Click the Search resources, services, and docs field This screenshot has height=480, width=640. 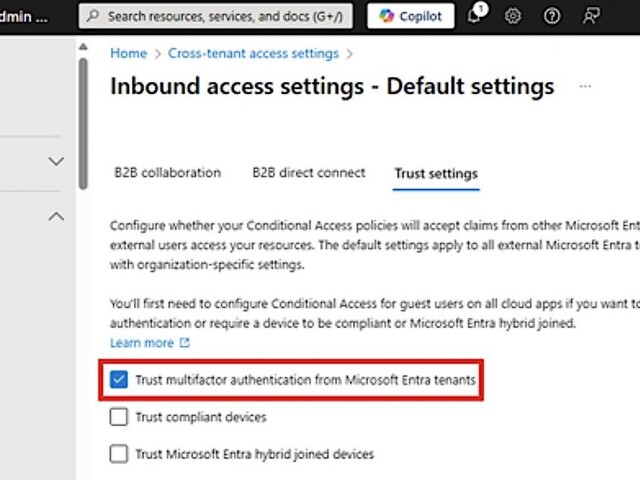point(216,16)
